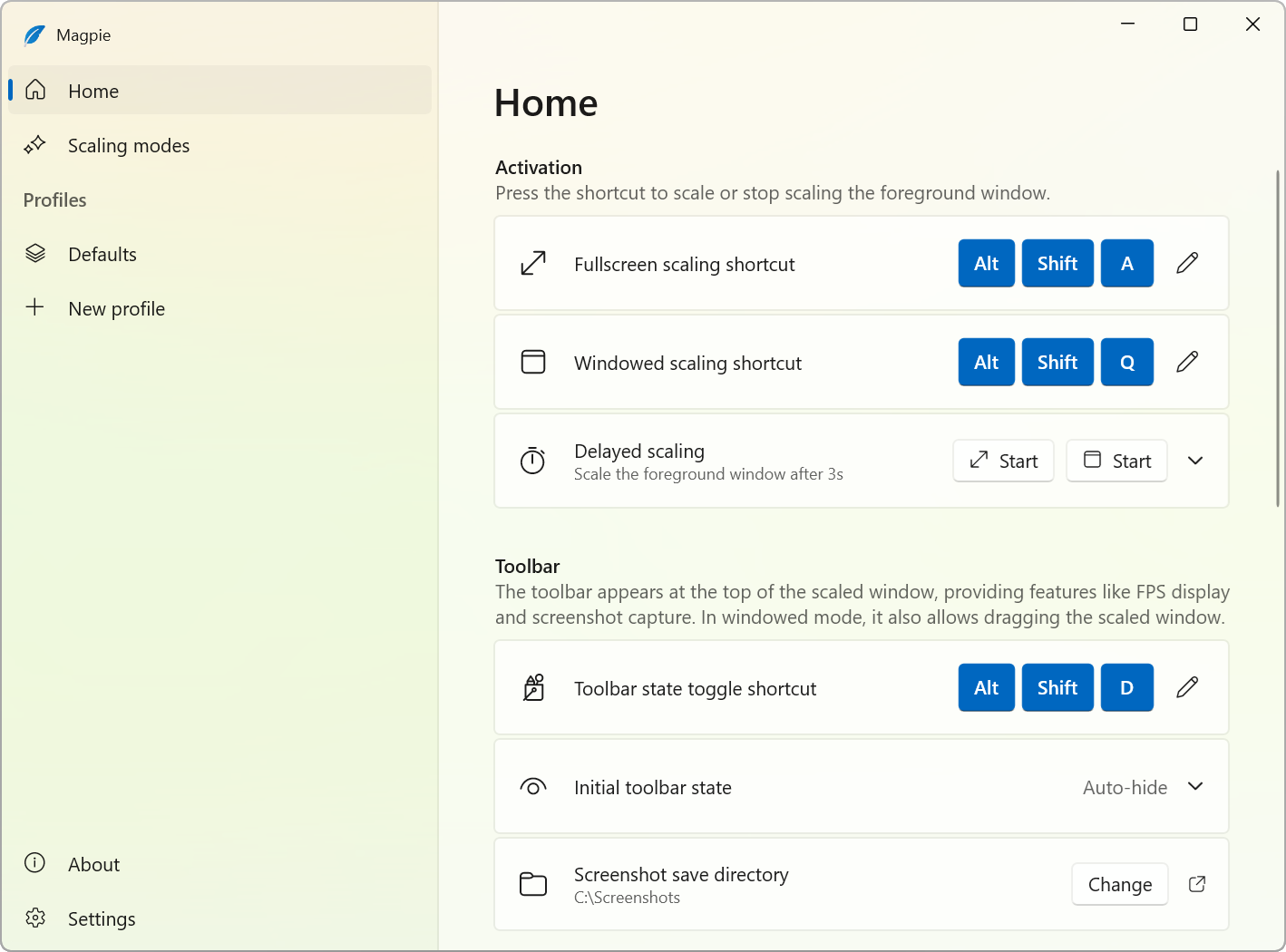
Task: Edit the Toolbar state toggle shortcut
Action: tap(1187, 687)
